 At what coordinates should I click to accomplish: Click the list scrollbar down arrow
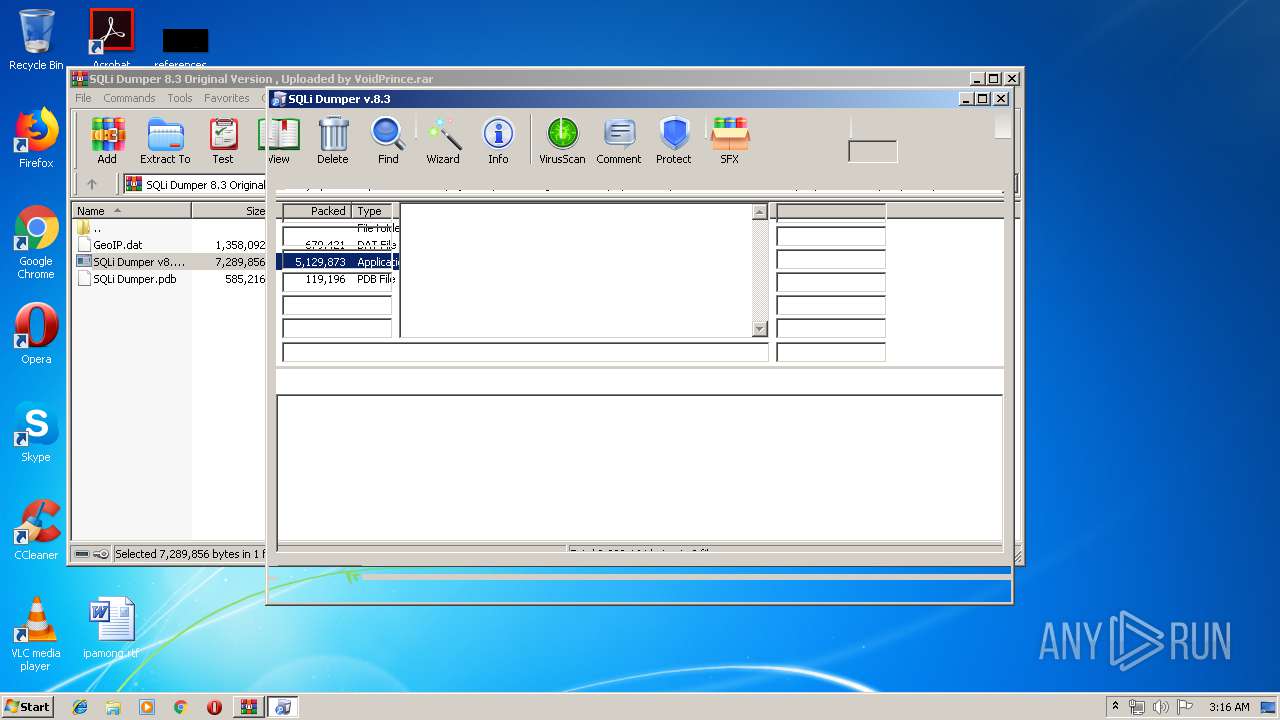(x=759, y=329)
